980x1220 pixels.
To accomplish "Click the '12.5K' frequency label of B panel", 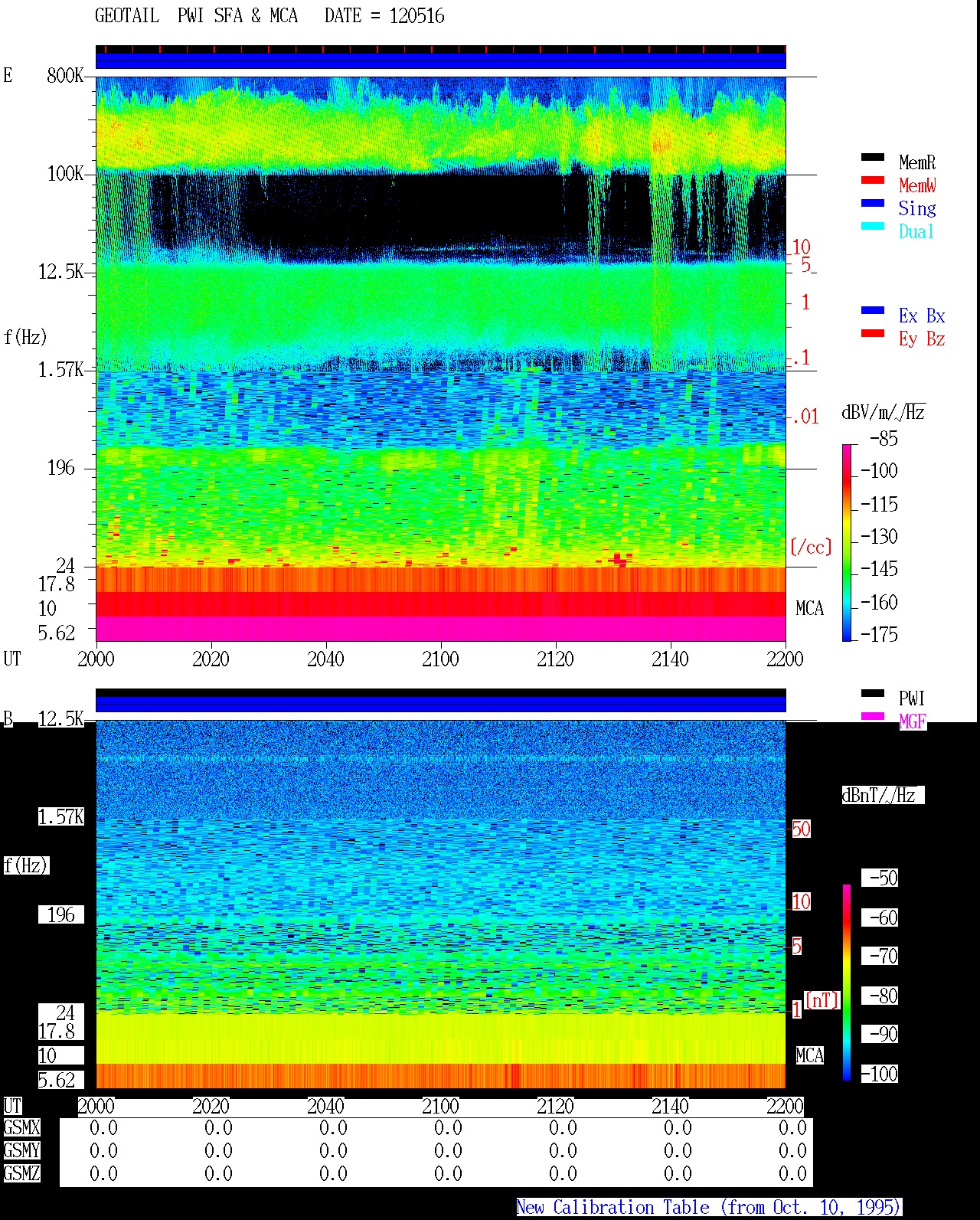I will (60, 718).
